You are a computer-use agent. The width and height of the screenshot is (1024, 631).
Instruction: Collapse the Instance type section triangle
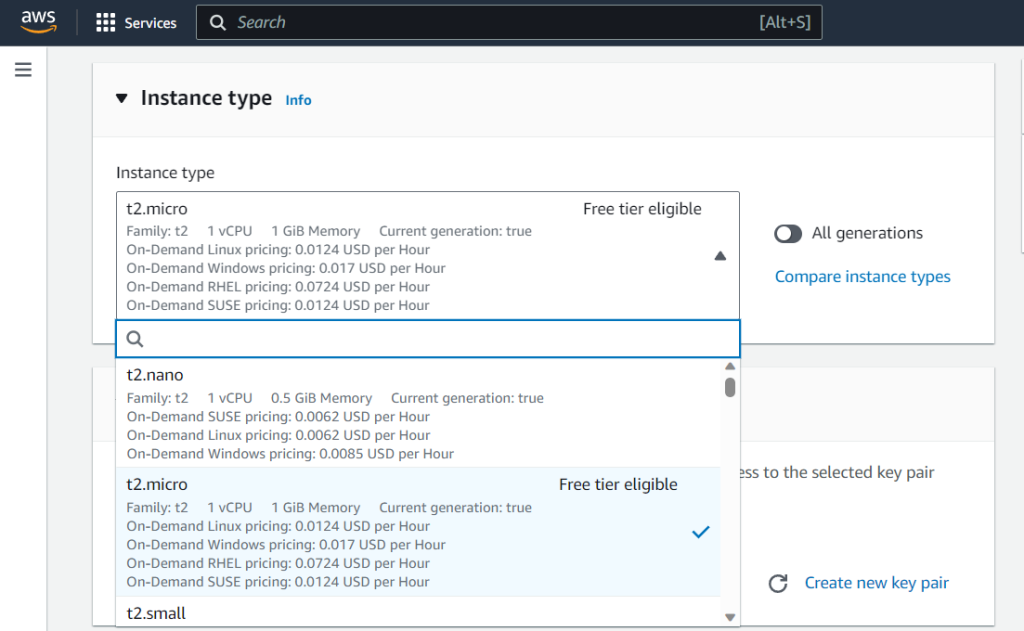[x=122, y=98]
